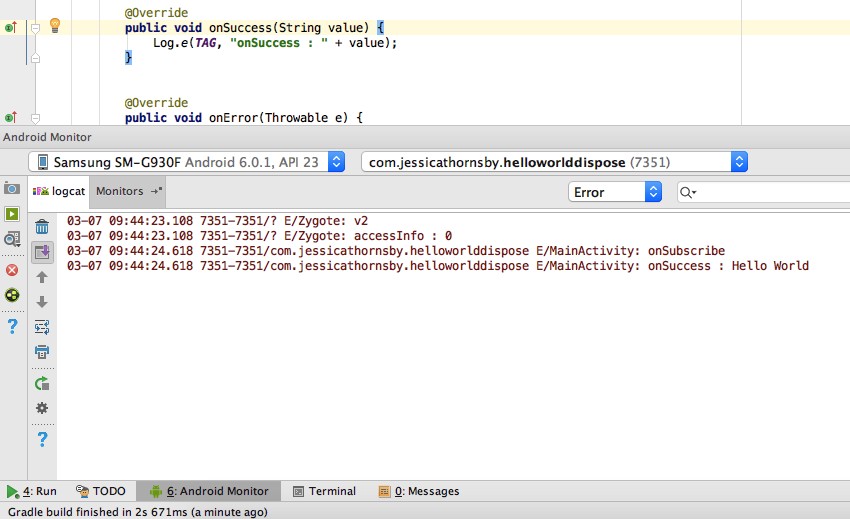Select the onSuccess : Hello World log line

[437, 266]
